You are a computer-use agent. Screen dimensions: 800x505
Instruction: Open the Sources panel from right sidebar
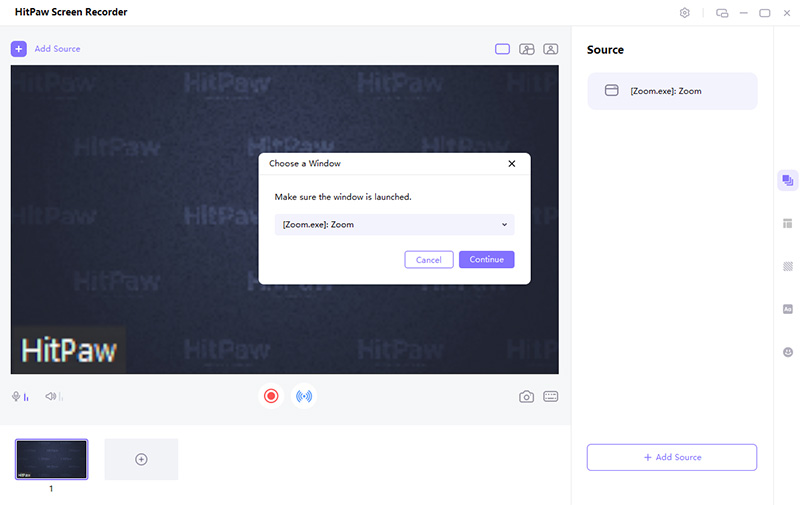point(787,181)
